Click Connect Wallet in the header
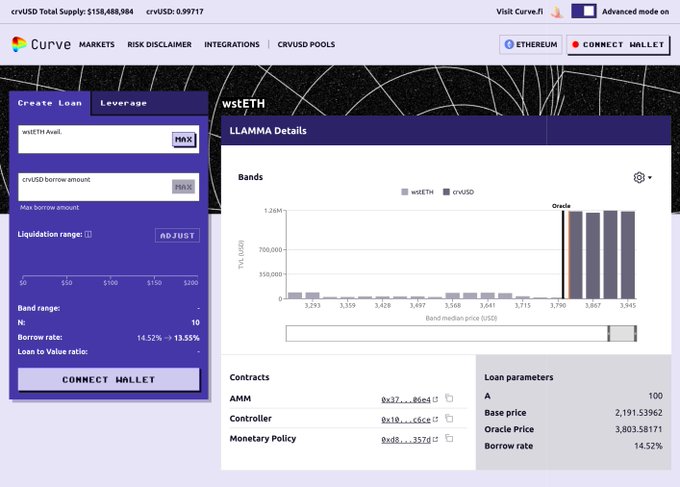This screenshot has width=680, height=487. (x=618, y=45)
